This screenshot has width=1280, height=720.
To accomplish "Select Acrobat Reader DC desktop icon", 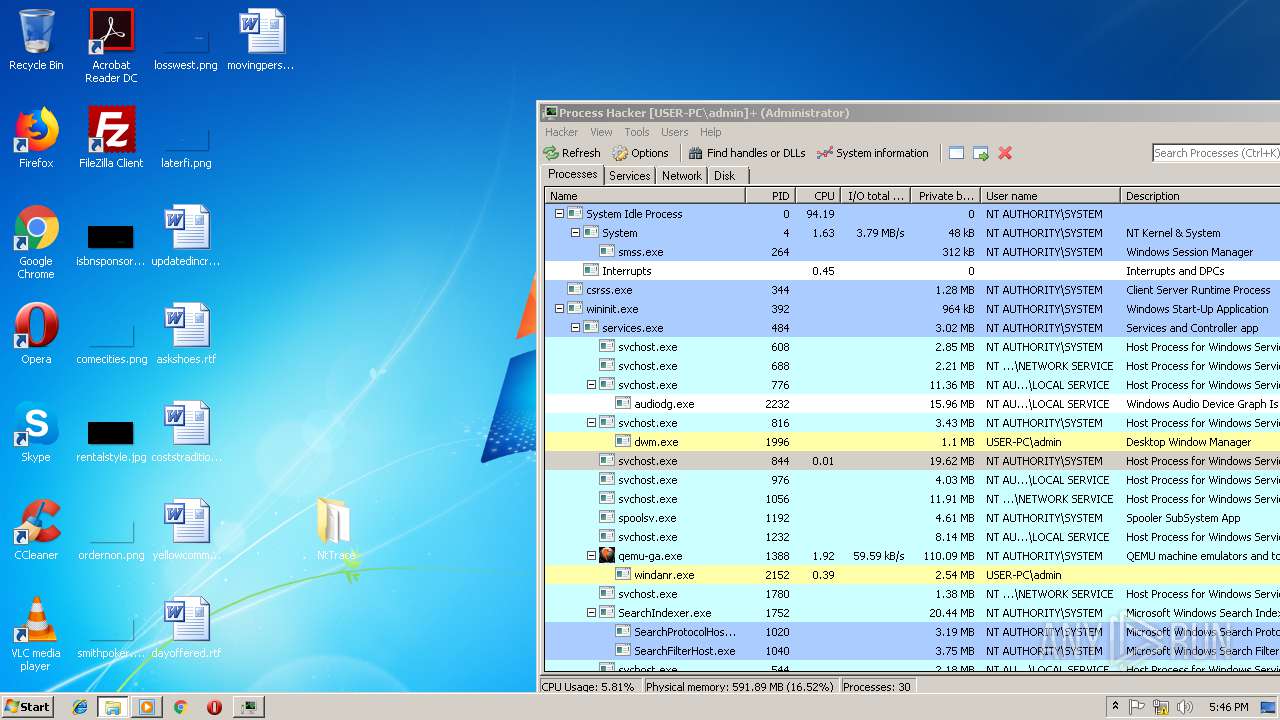I will tap(111, 46).
